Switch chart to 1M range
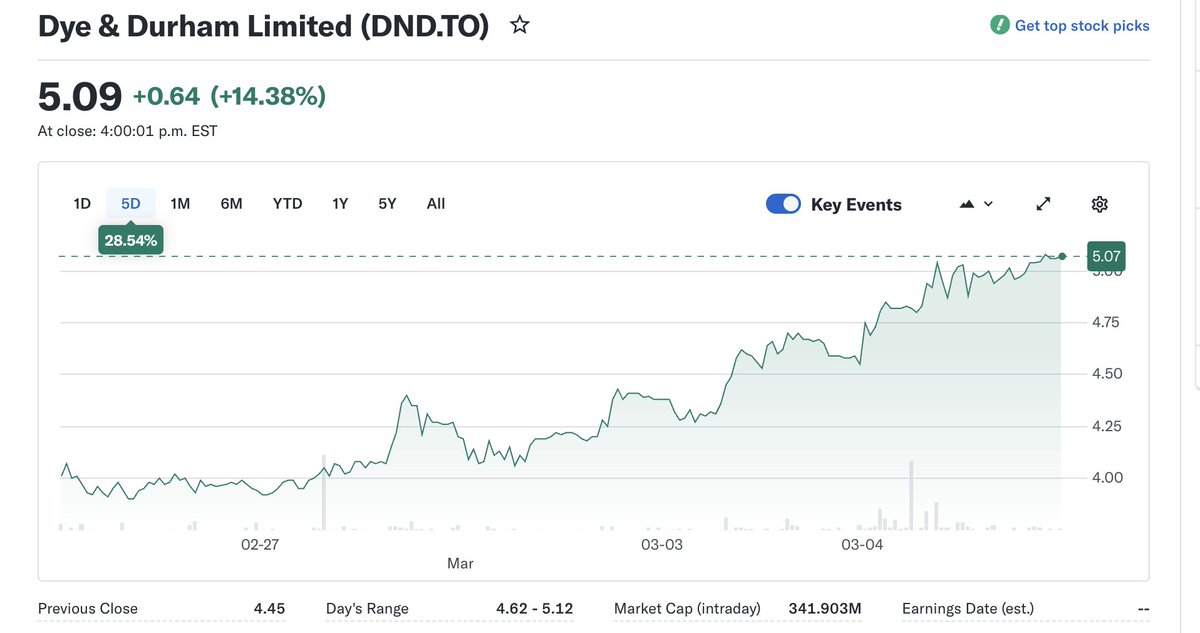 click(x=180, y=203)
